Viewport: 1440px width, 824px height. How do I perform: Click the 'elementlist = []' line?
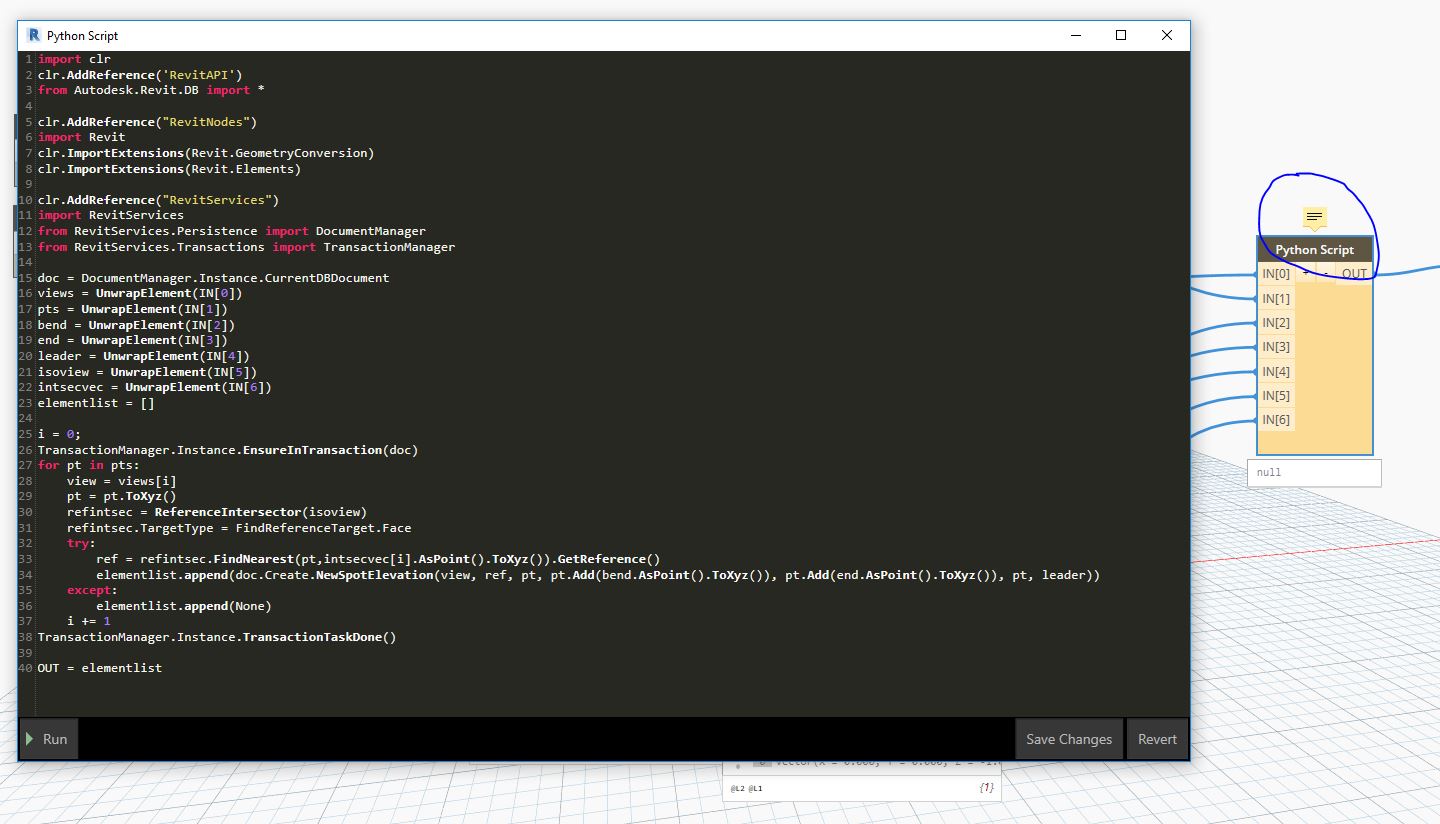(96, 403)
